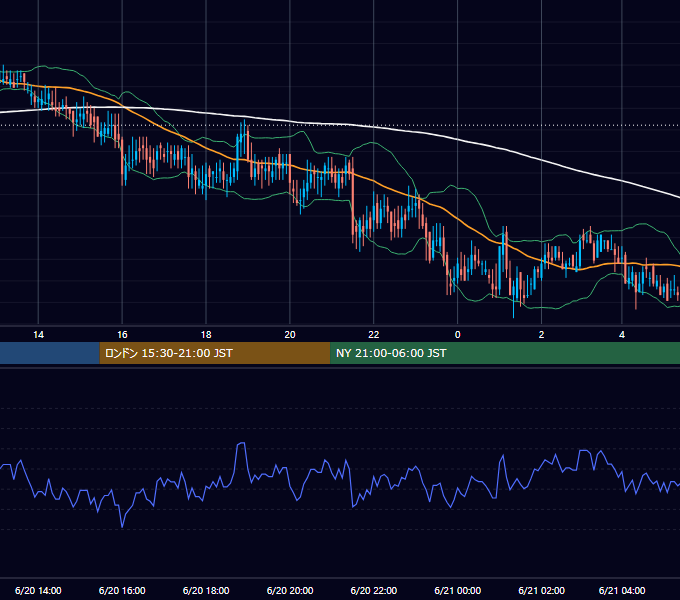
Task: Click the 6/20 18:00 date label
Action: (x=206, y=590)
